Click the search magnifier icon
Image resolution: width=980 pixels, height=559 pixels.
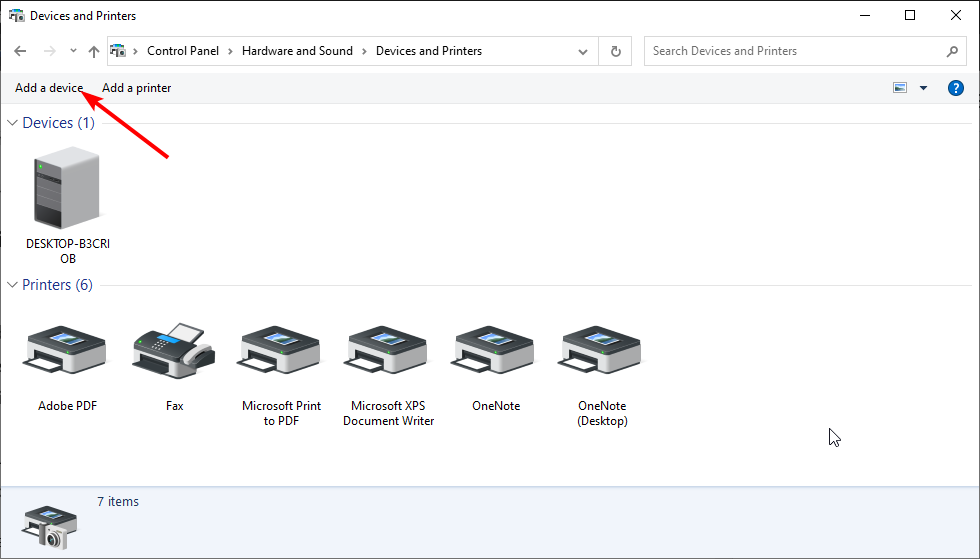pos(952,51)
